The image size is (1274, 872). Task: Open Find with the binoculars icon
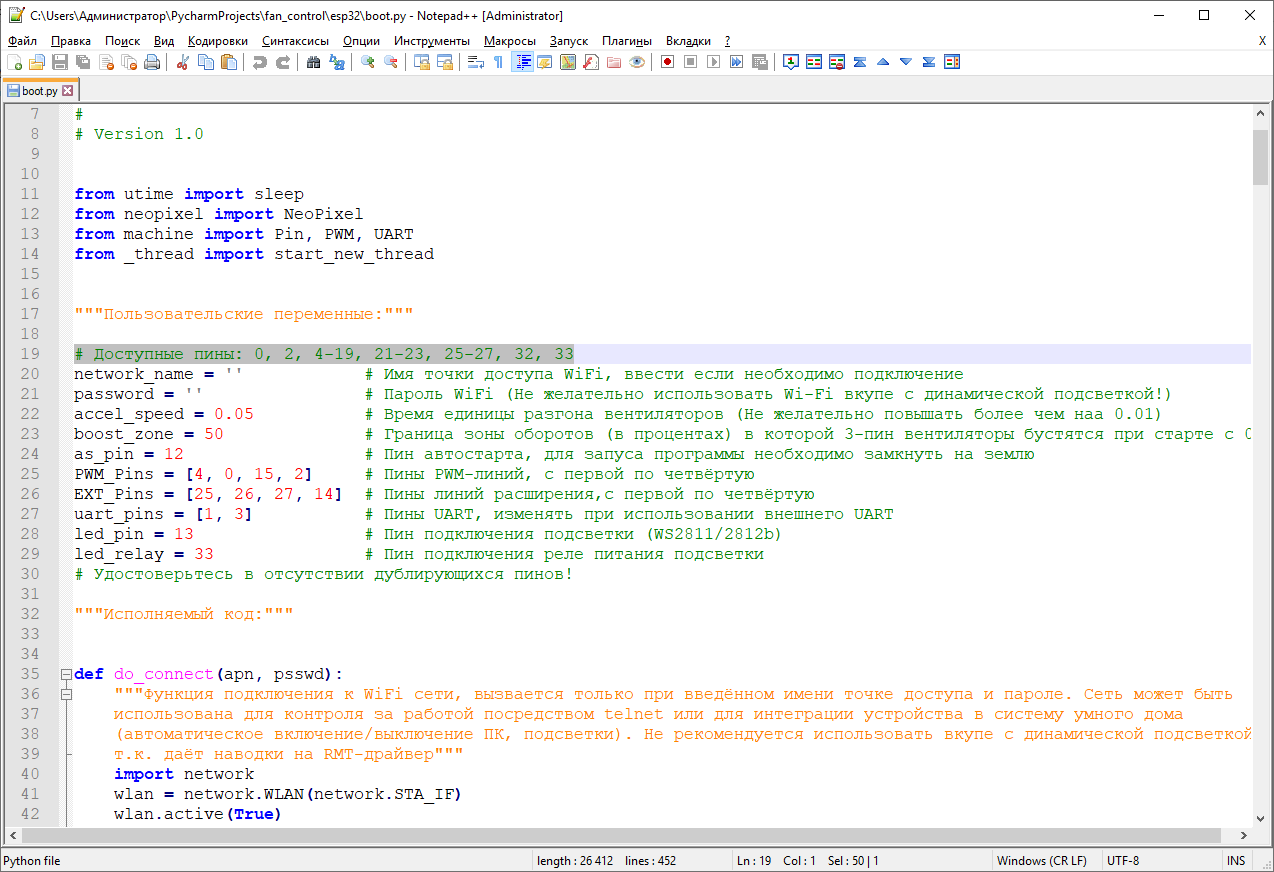click(313, 62)
